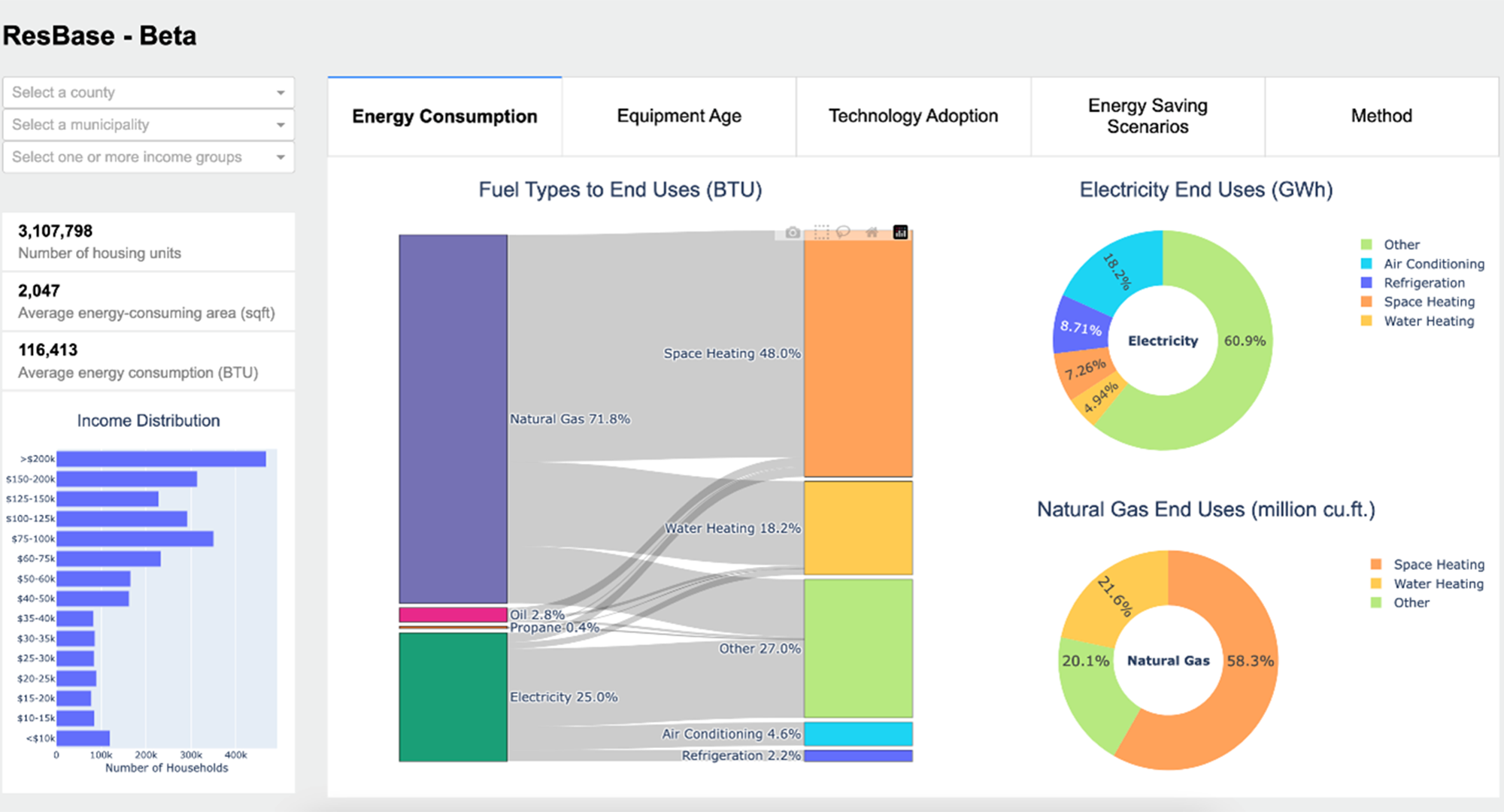
Task: Open the Method tab
Action: pyautogui.click(x=1381, y=116)
